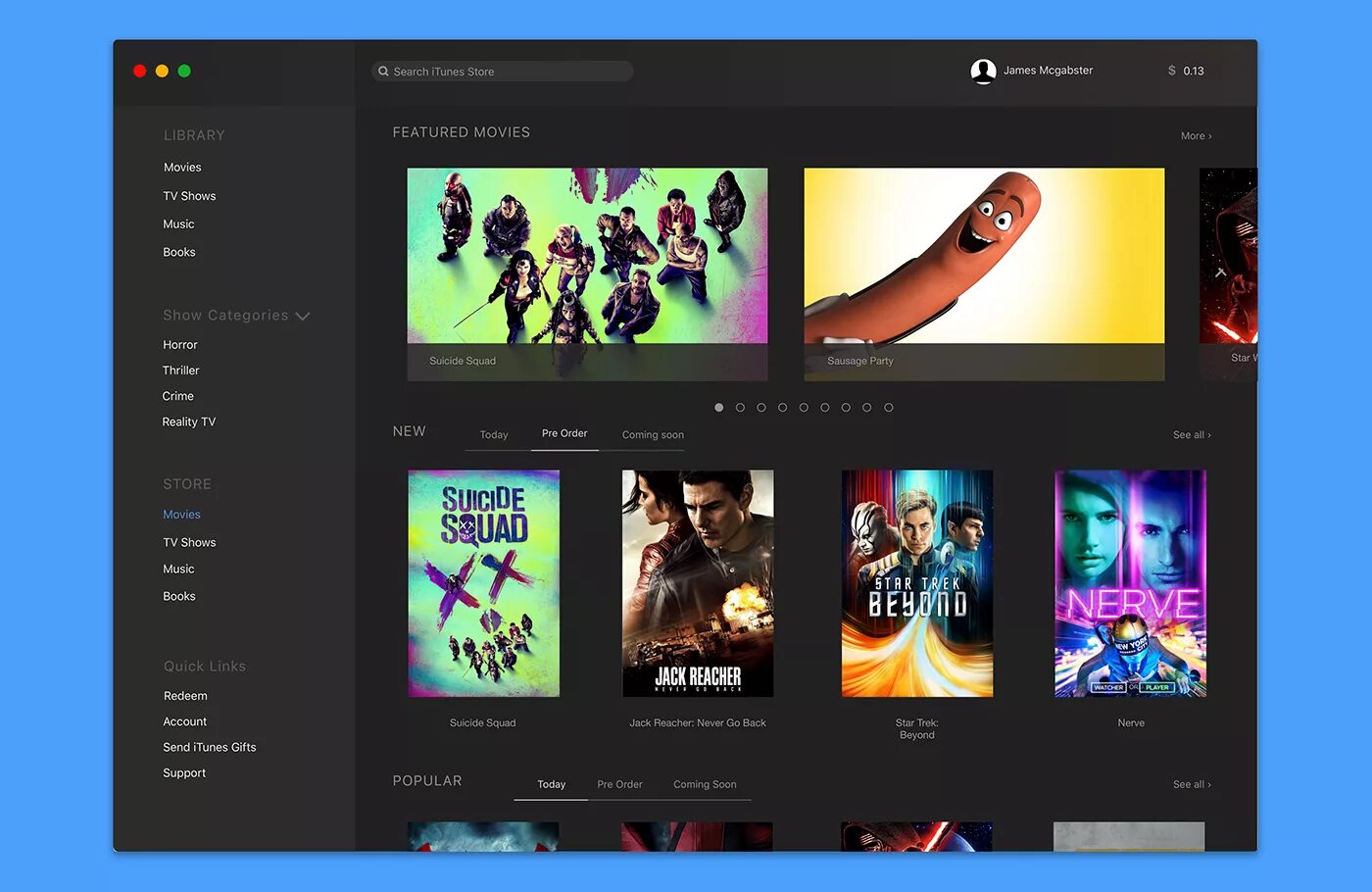The image size is (1372, 892).
Task: Open Library Music
Action: point(178,224)
